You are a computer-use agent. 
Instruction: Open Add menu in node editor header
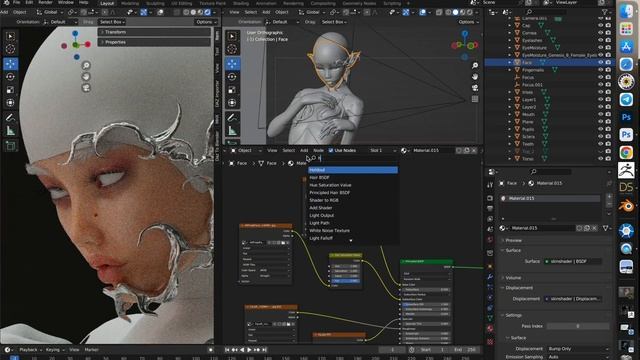click(304, 151)
